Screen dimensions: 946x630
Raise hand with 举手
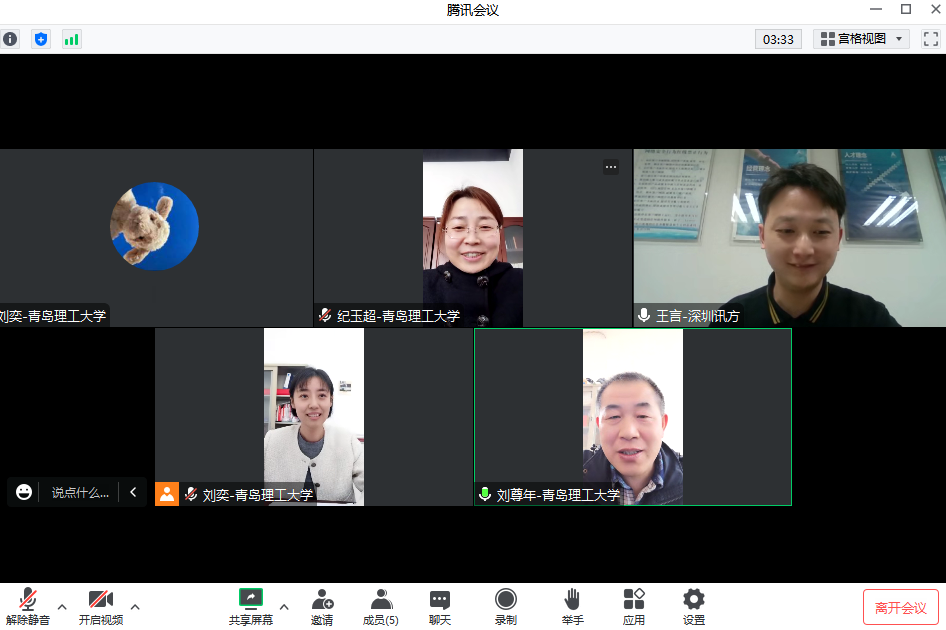click(x=572, y=606)
